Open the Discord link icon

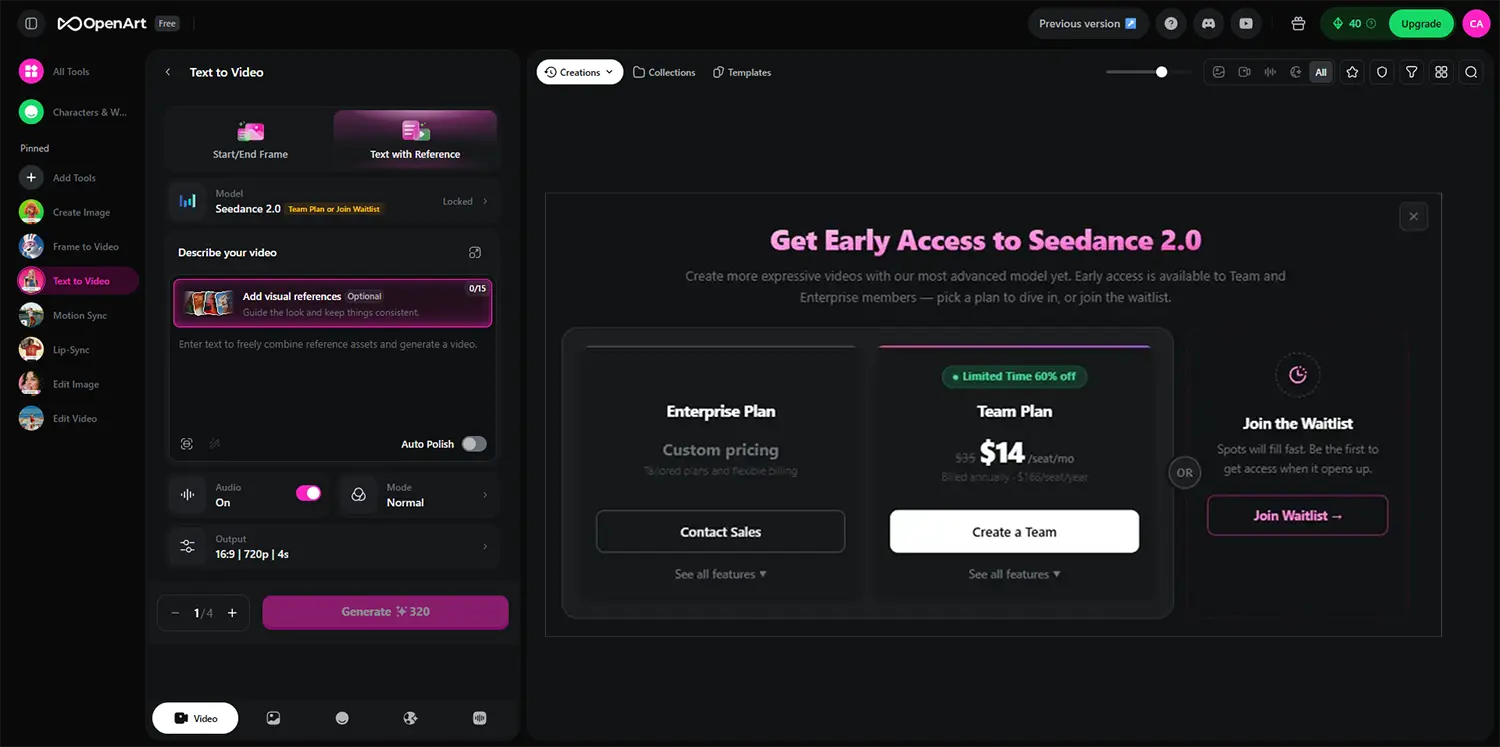[1208, 23]
